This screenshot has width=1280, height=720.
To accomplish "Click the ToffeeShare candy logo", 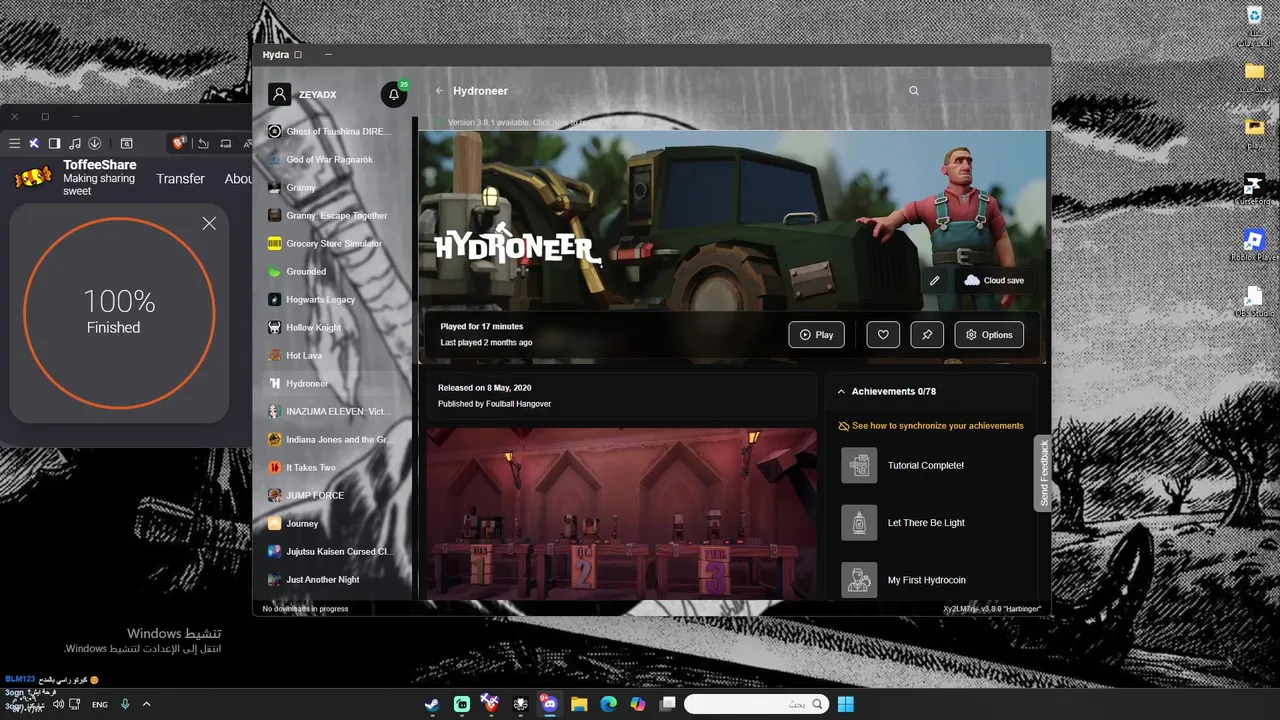I will [x=33, y=178].
